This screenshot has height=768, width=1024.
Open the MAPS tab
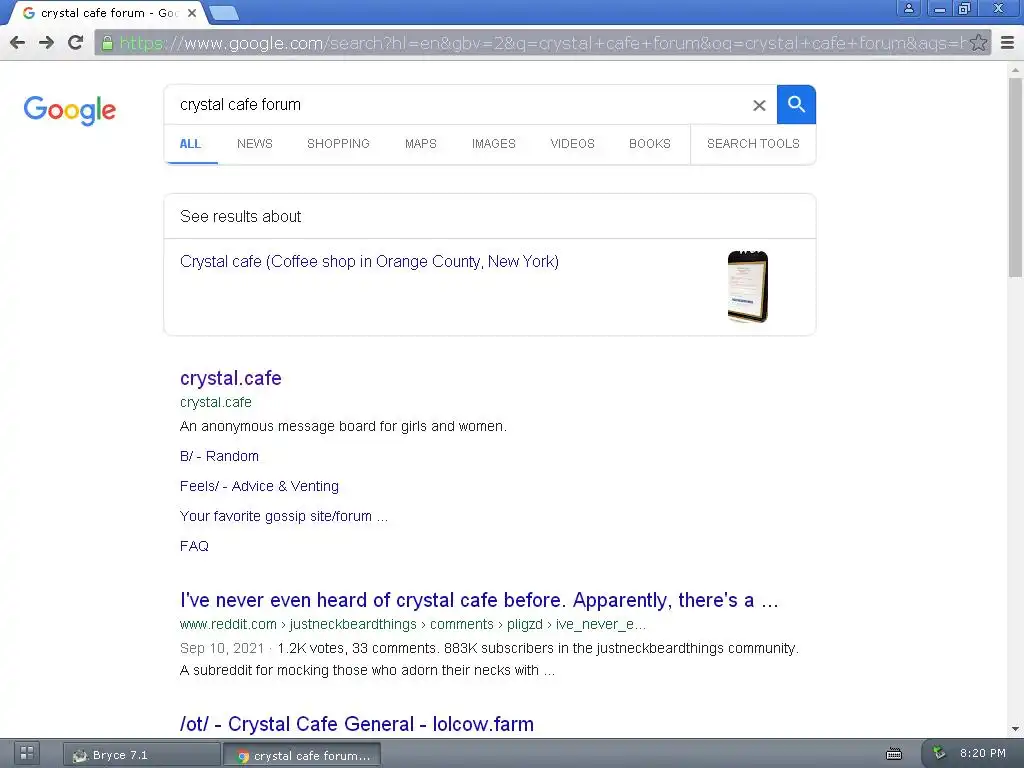coord(421,144)
